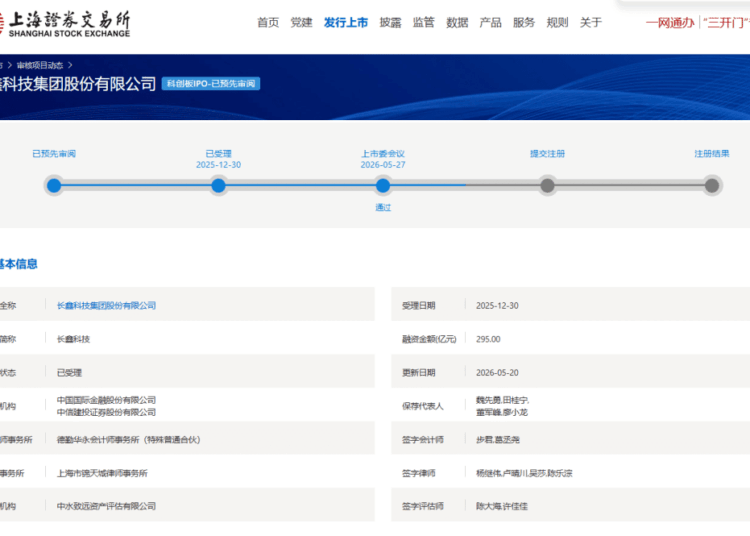
Task: Open the 产品 menu item
Action: [x=491, y=22]
